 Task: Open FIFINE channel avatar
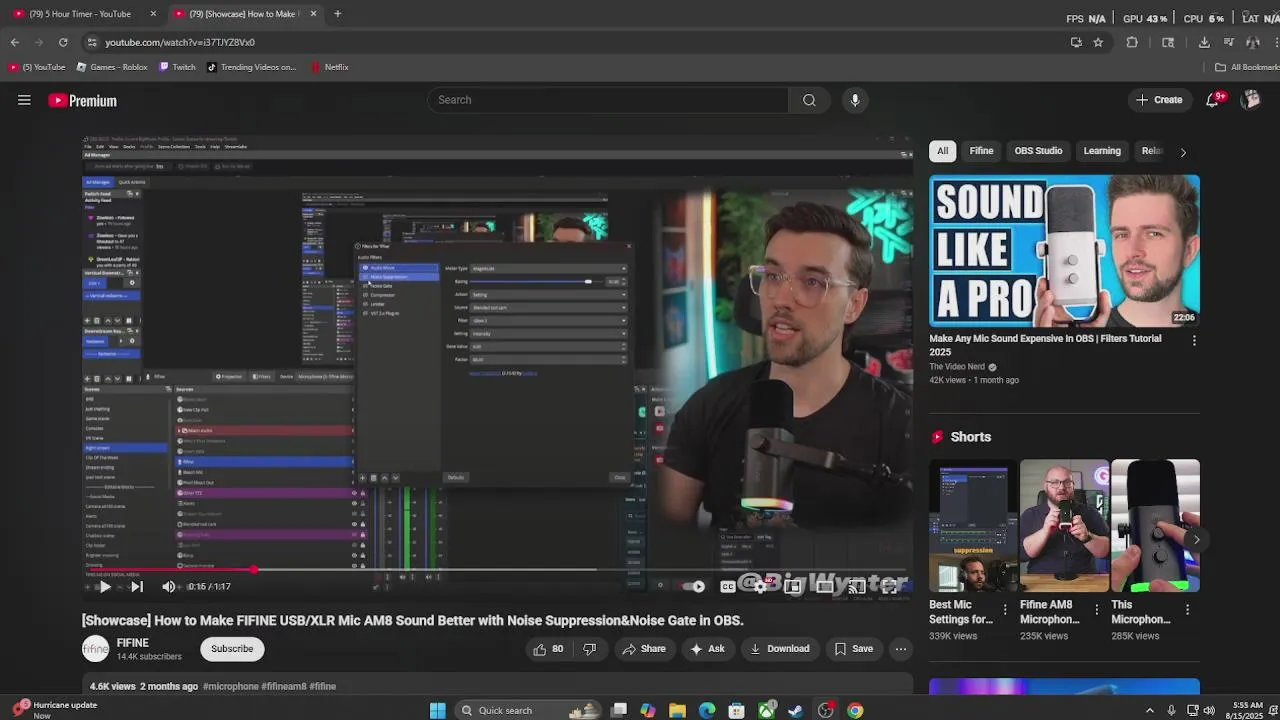pyautogui.click(x=95, y=649)
